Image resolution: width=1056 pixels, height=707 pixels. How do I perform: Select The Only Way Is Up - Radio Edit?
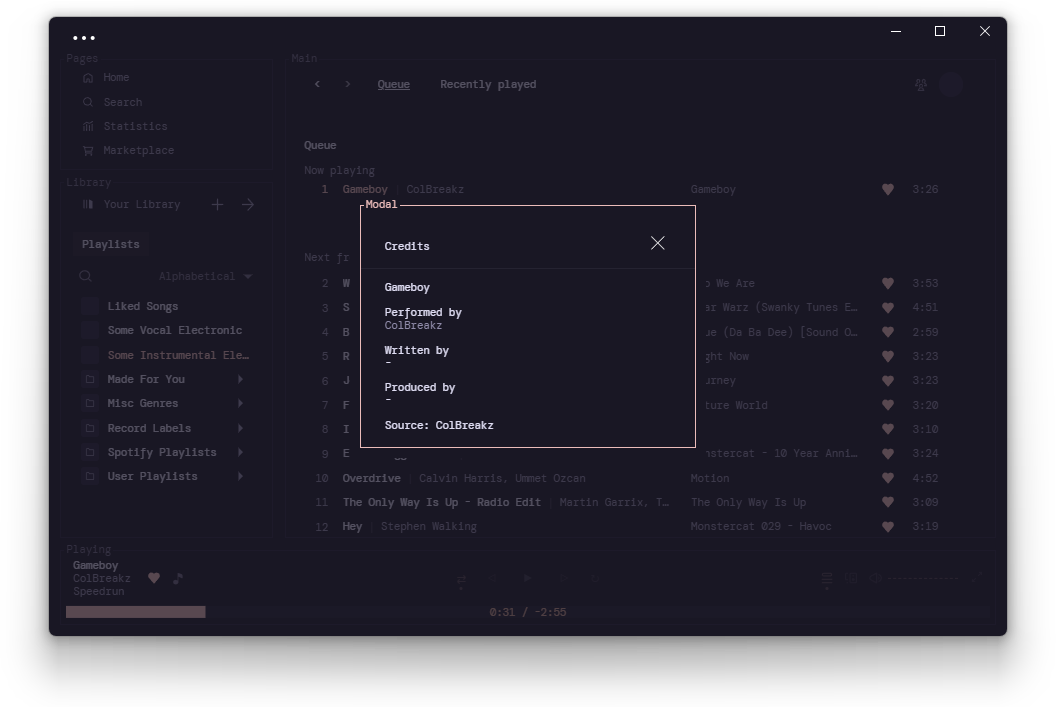441,502
